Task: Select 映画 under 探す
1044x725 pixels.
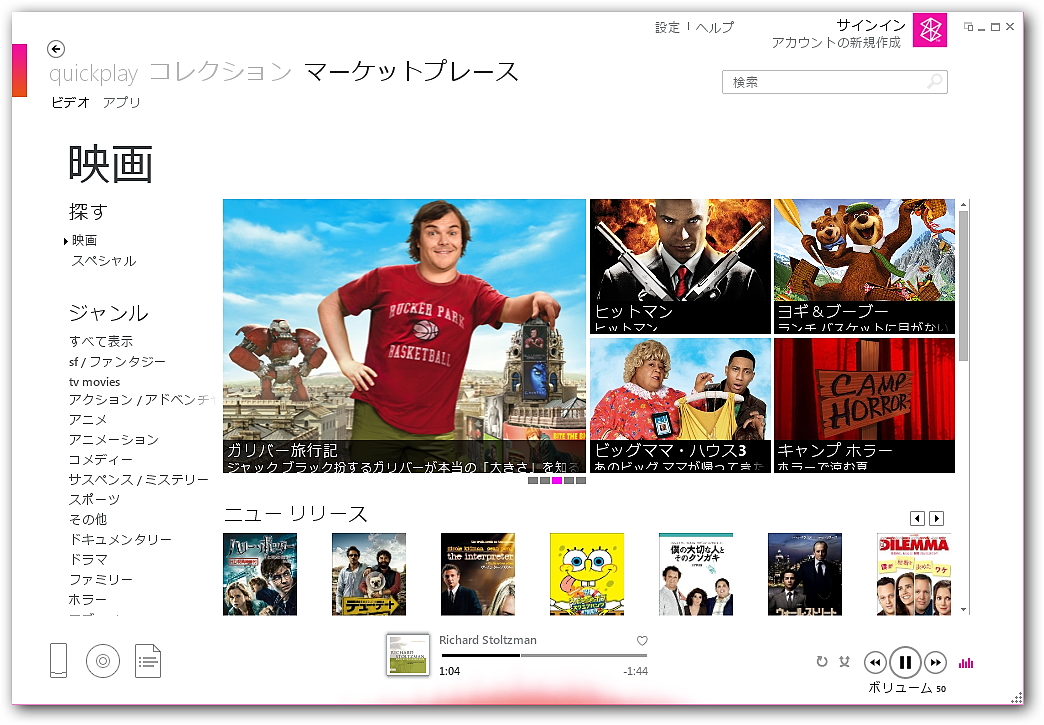Action: [85, 240]
